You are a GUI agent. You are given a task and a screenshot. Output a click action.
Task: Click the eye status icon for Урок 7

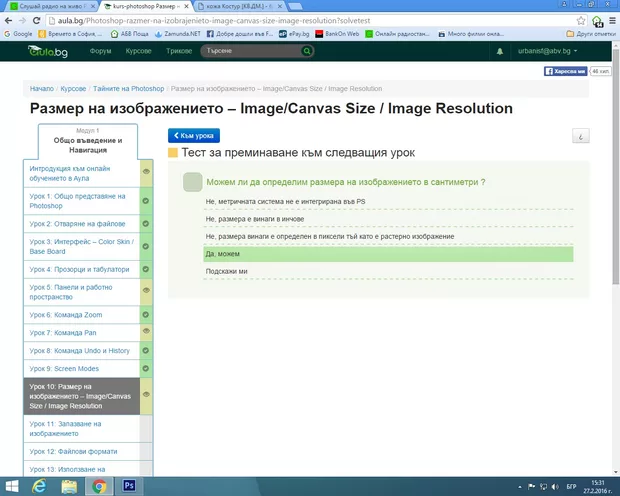146,332
